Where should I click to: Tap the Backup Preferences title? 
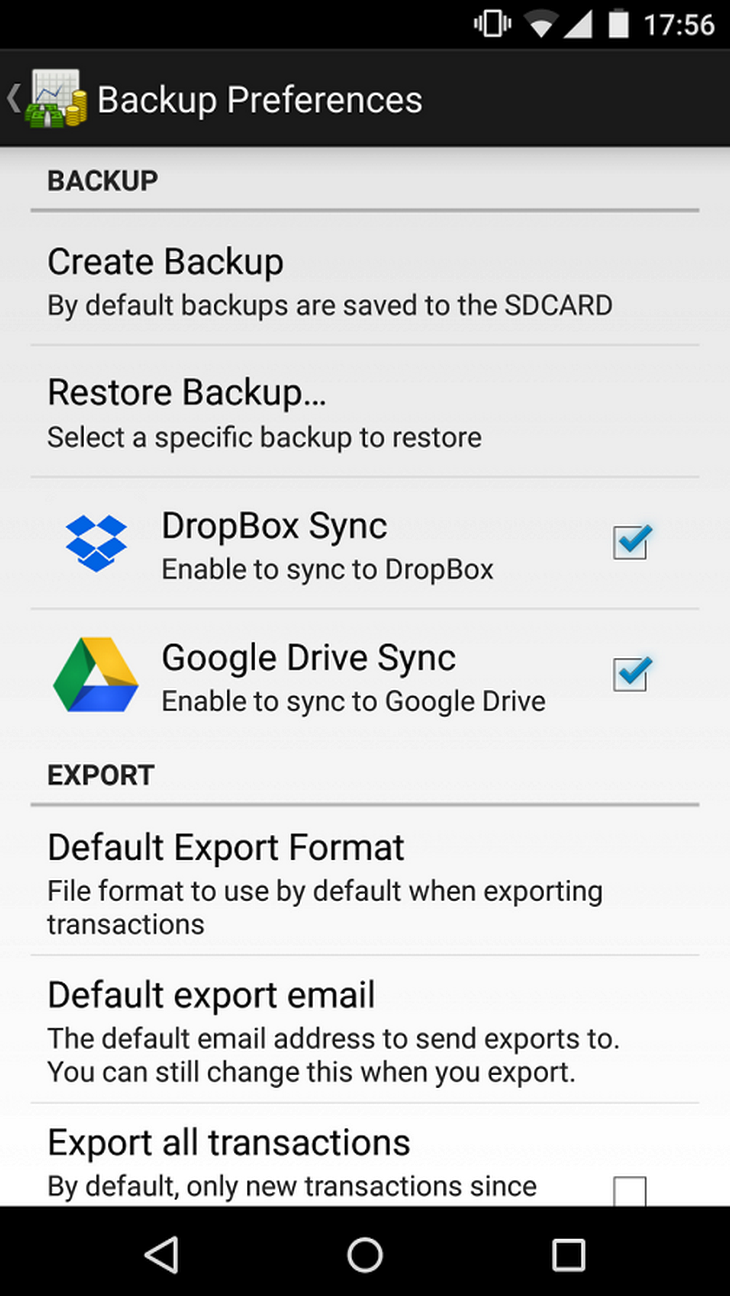(x=260, y=100)
